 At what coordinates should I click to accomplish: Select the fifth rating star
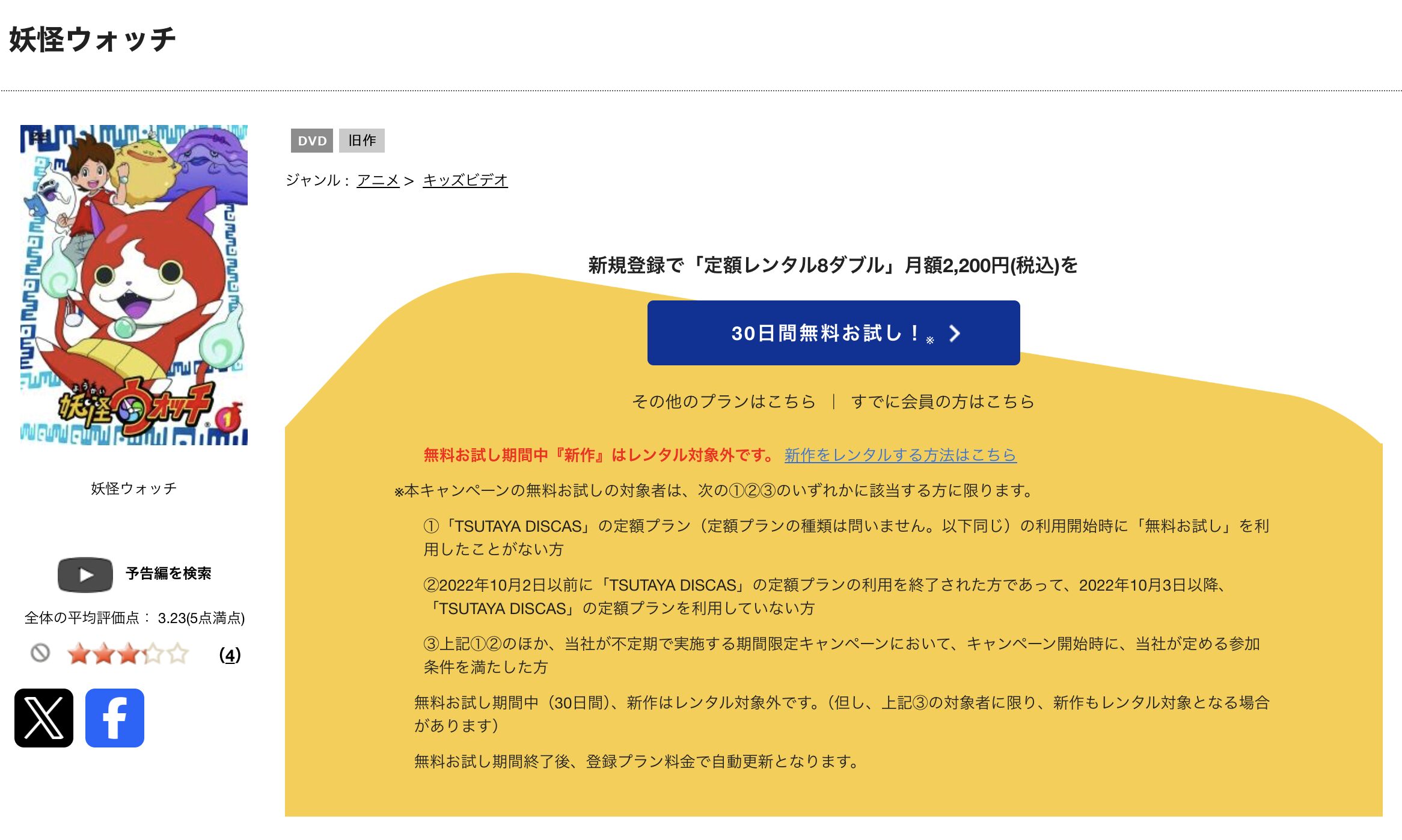[177, 654]
